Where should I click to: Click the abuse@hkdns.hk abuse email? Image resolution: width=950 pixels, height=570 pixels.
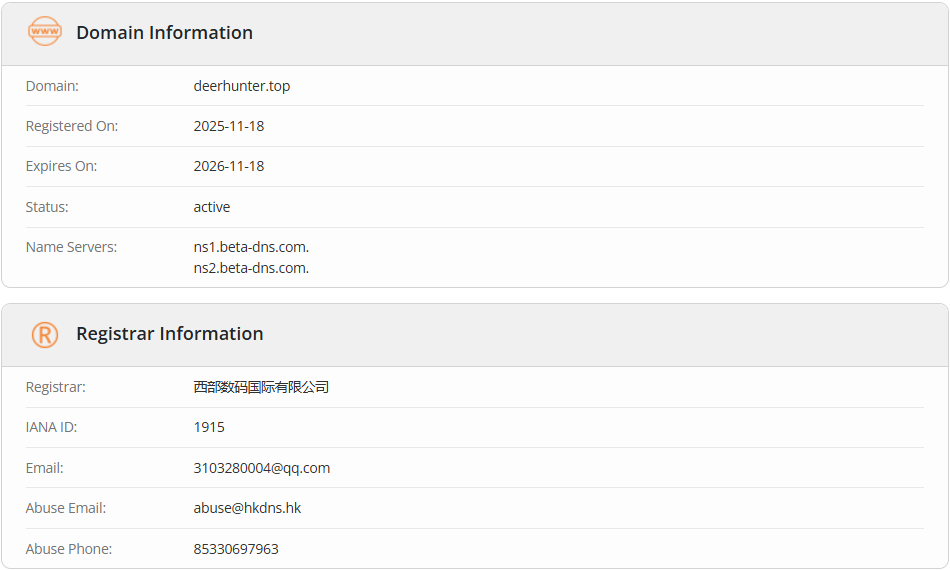(x=247, y=508)
